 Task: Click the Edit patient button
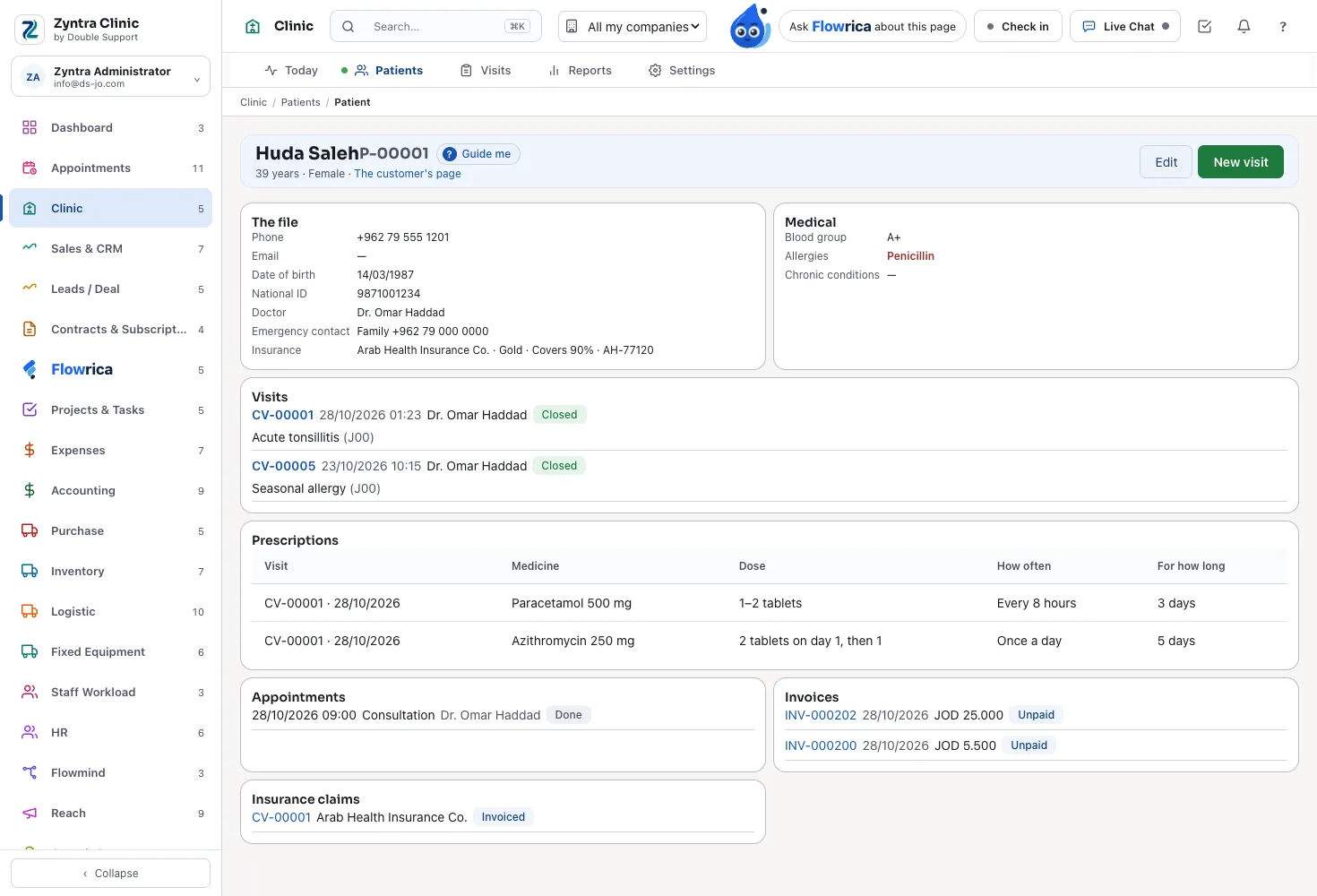(1166, 162)
